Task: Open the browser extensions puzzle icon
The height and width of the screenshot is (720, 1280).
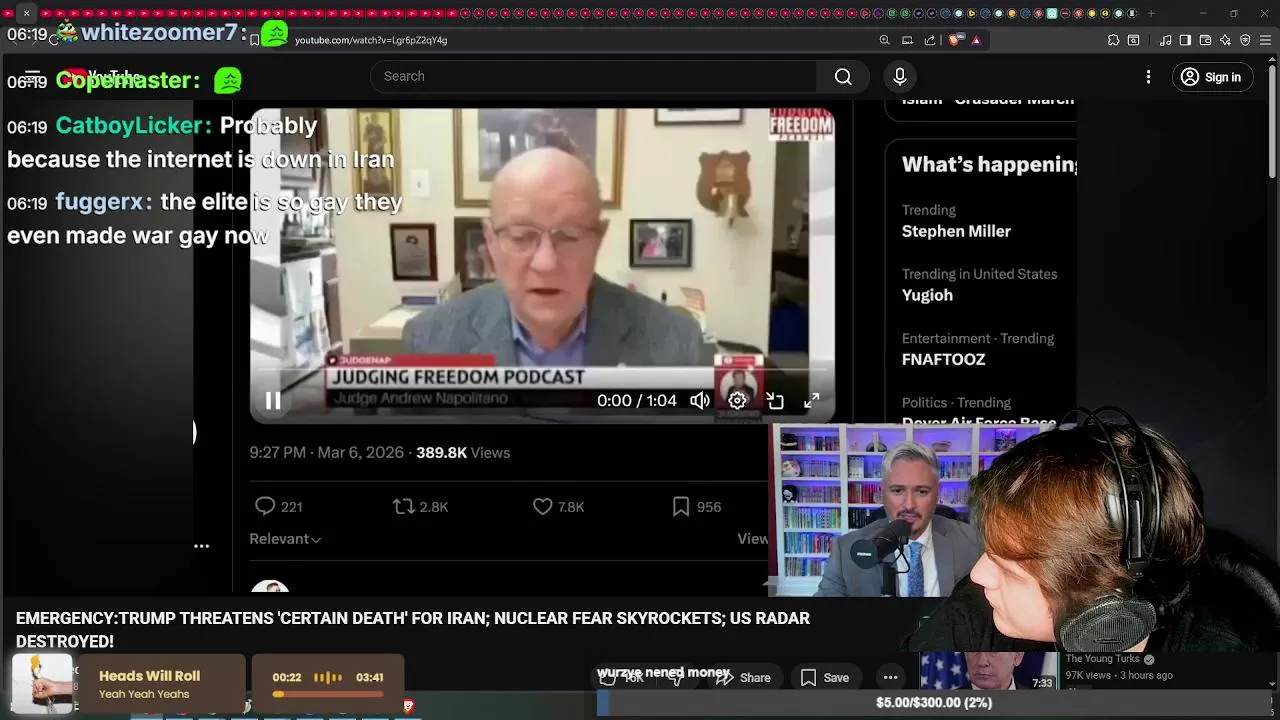Action: click(x=1113, y=40)
